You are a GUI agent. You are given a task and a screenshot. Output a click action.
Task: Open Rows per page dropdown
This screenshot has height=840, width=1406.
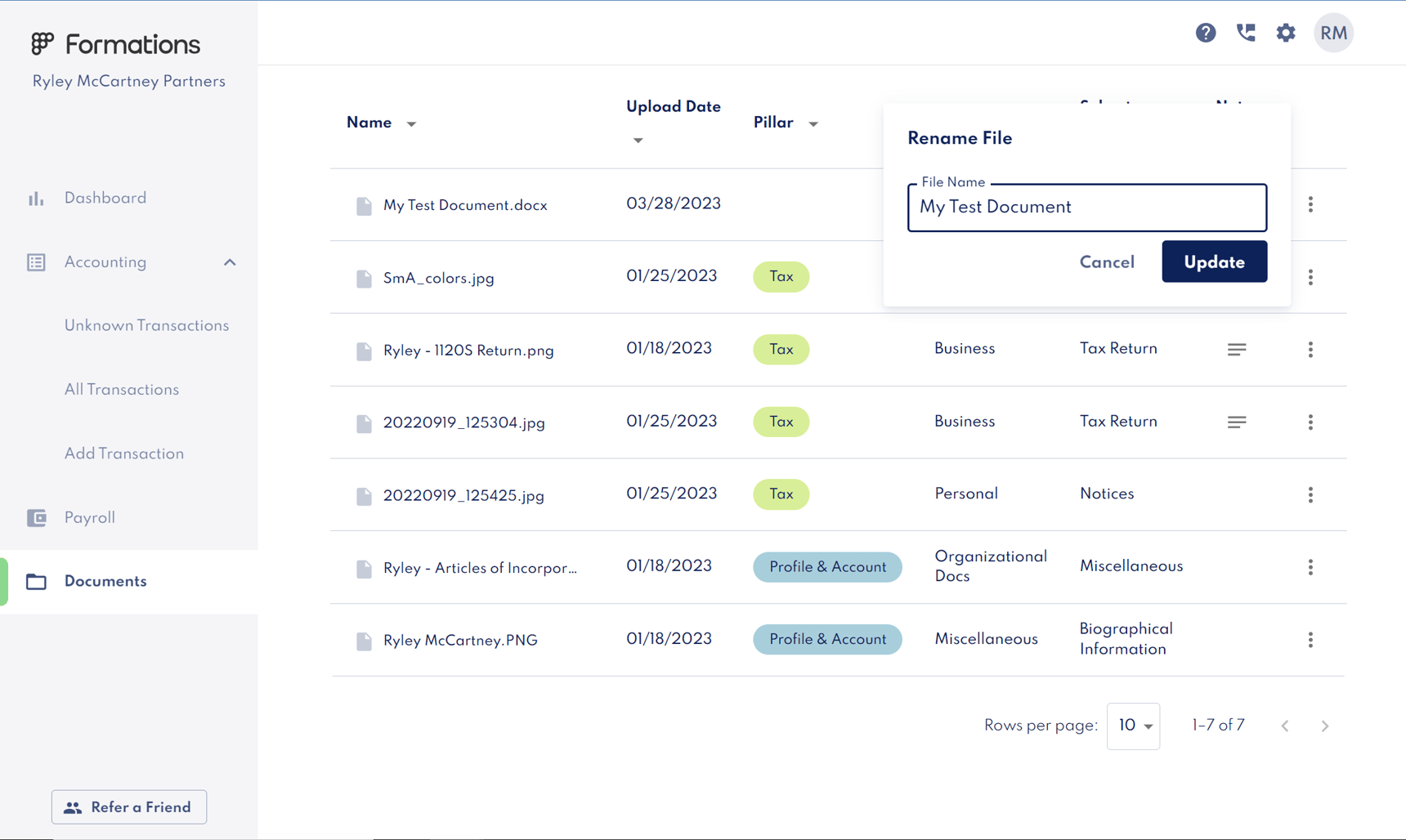pyautogui.click(x=1133, y=726)
